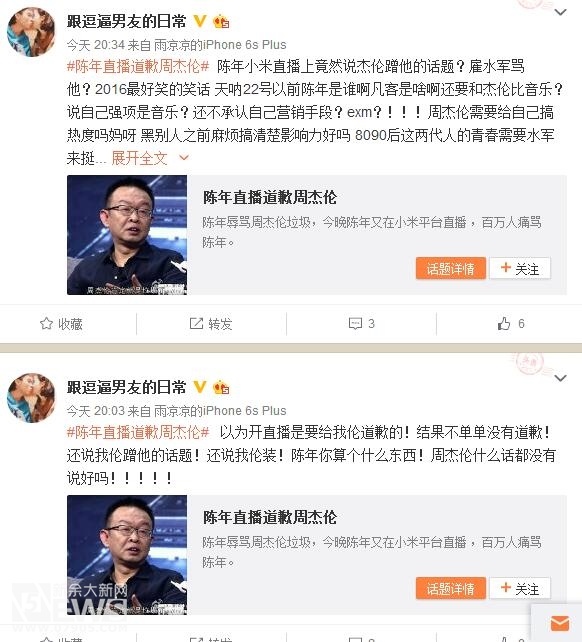
Task: Open comments on first post showing 3
Action: pos(362,323)
